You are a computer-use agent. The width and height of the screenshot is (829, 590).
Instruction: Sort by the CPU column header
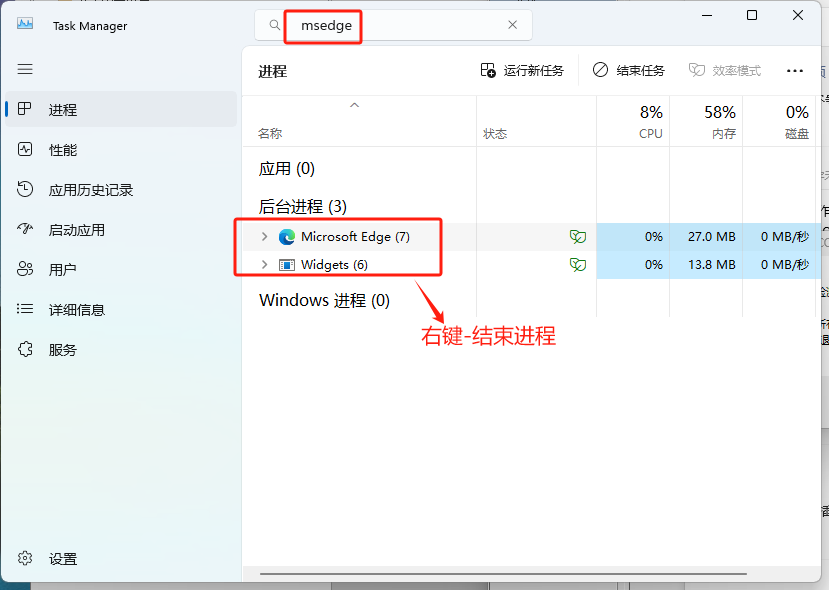(650, 122)
